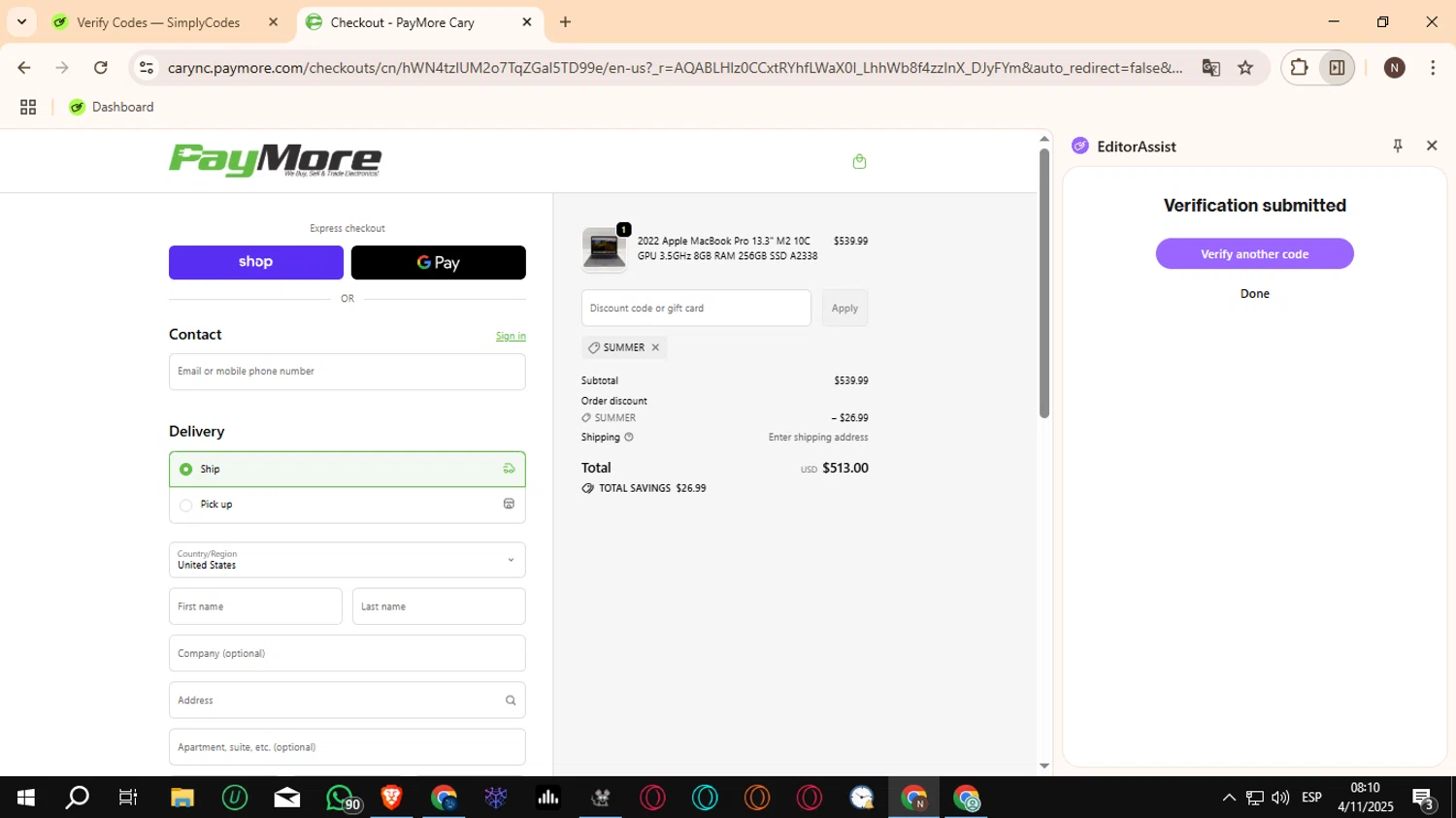This screenshot has width=1456, height=818.
Task: Go forward to next page
Action: click(62, 67)
